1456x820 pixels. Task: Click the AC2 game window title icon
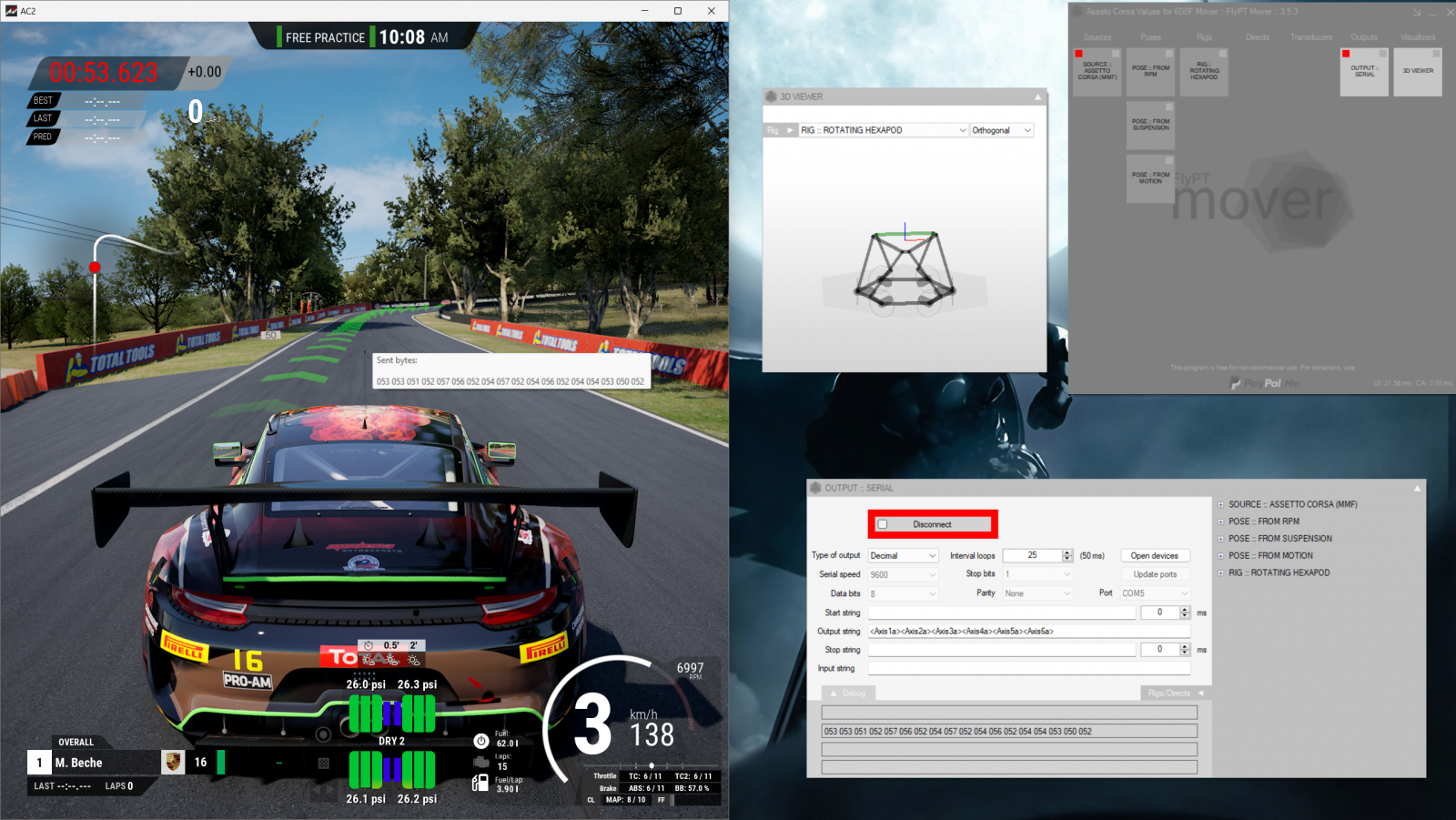click(x=11, y=11)
